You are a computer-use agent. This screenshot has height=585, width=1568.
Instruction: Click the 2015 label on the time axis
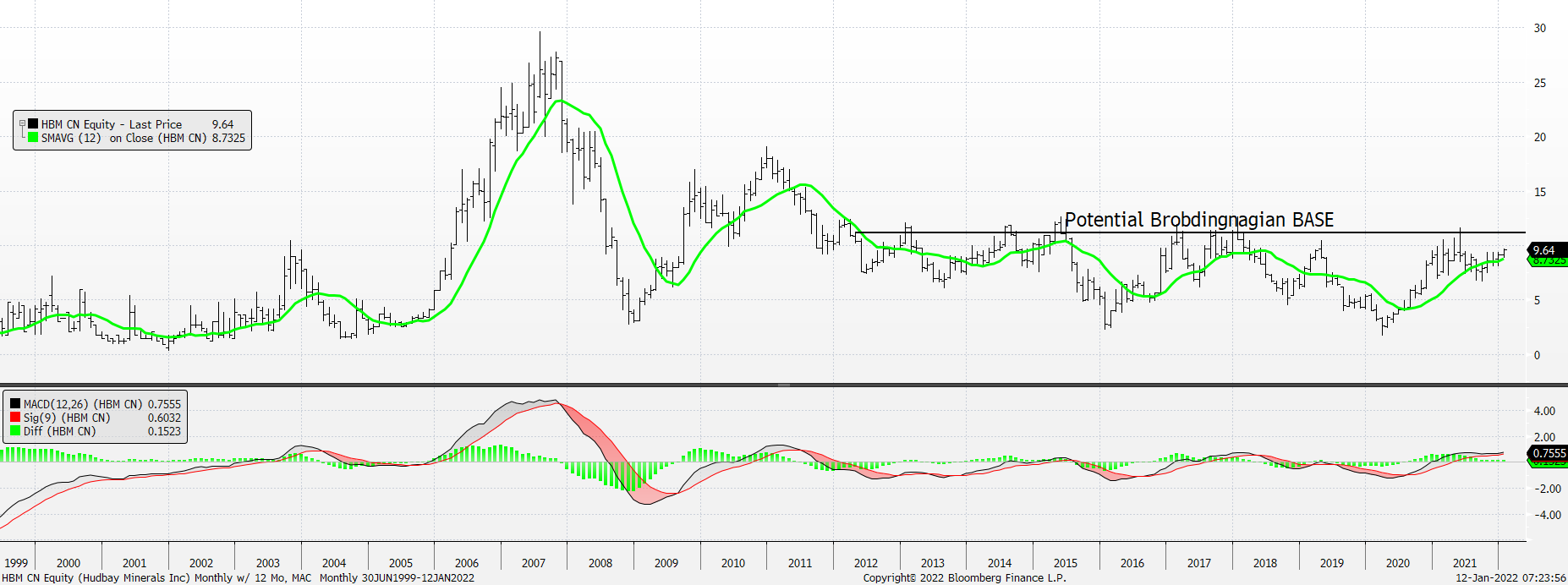pos(1066,563)
